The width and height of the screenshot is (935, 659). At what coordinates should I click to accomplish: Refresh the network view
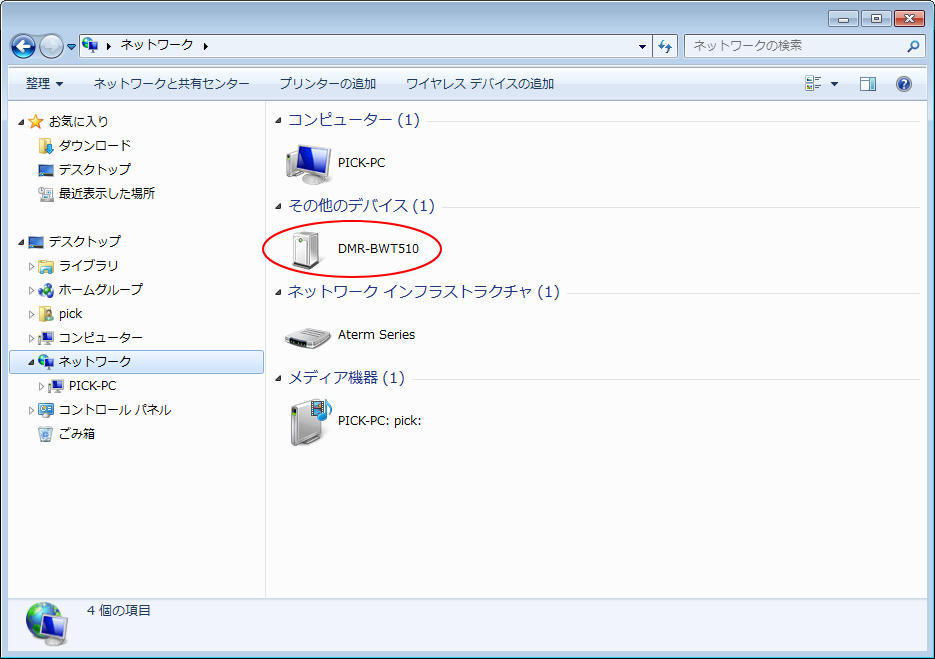tap(665, 46)
